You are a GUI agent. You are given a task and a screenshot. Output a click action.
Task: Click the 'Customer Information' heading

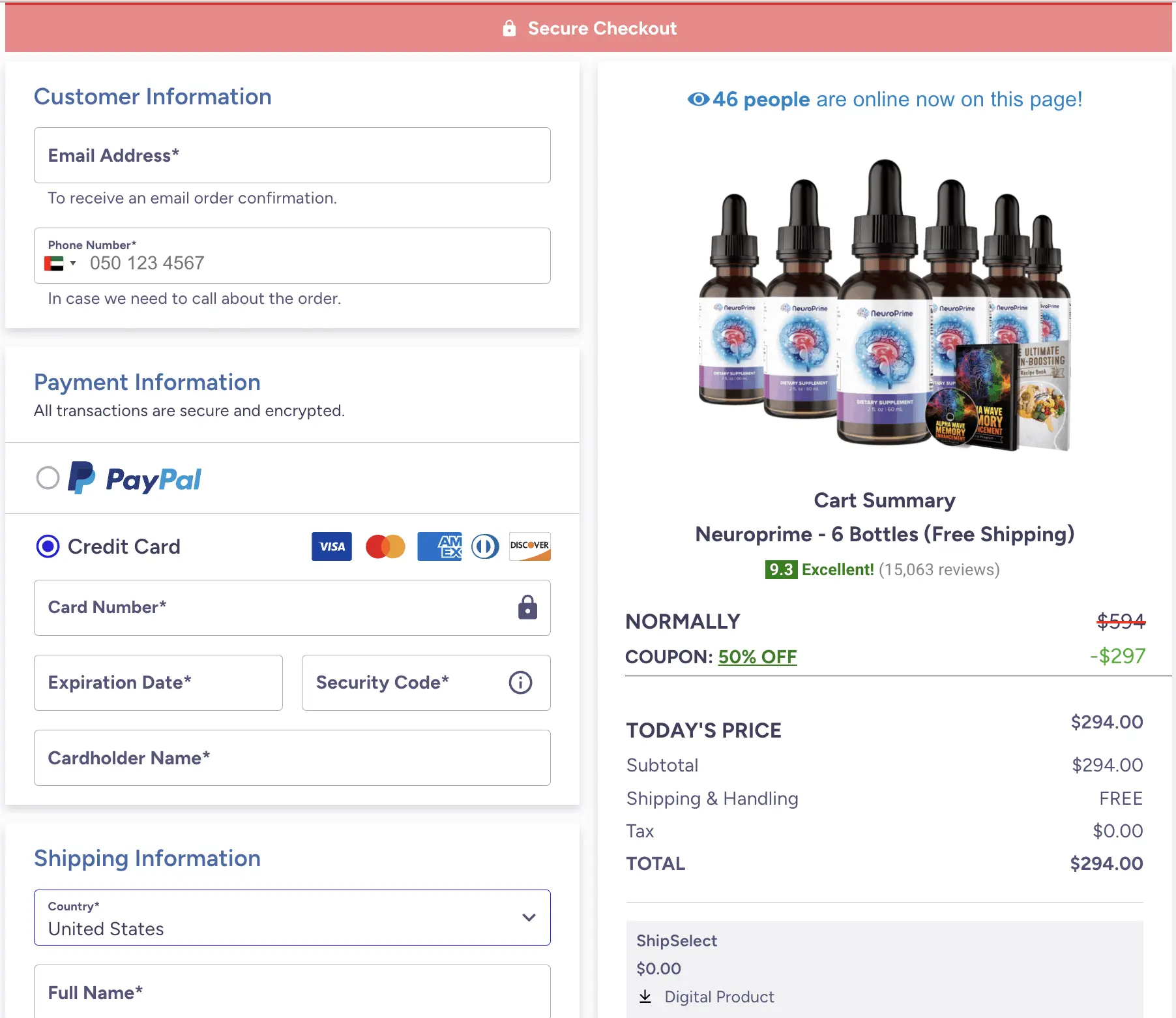[153, 97]
